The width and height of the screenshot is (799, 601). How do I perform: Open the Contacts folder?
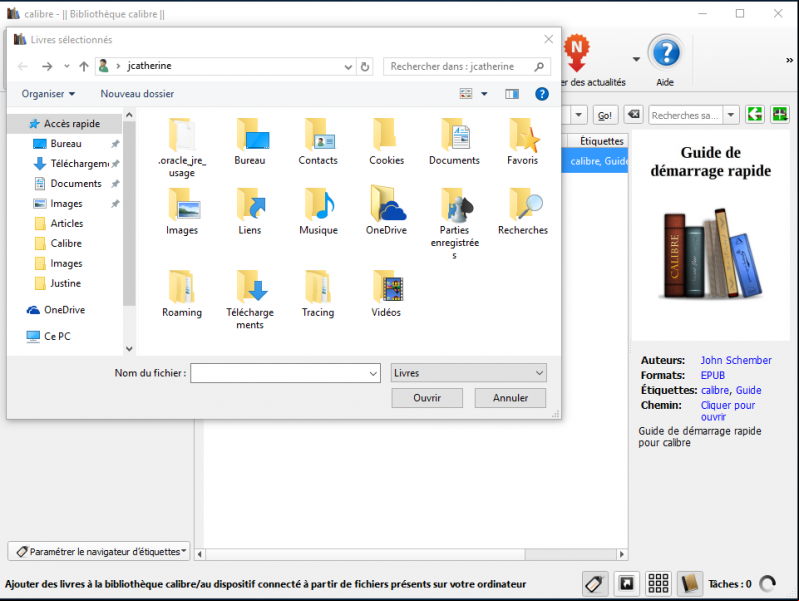pyautogui.click(x=318, y=141)
